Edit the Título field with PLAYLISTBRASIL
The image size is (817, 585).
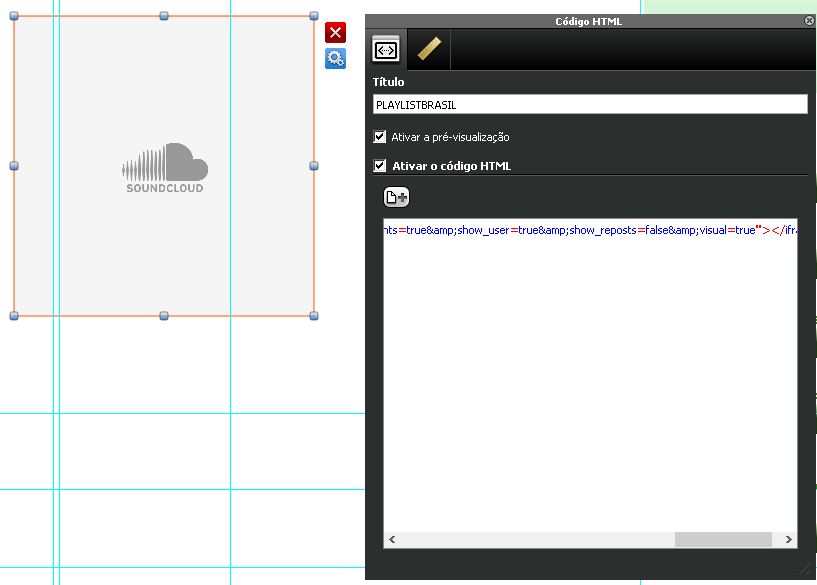(590, 105)
